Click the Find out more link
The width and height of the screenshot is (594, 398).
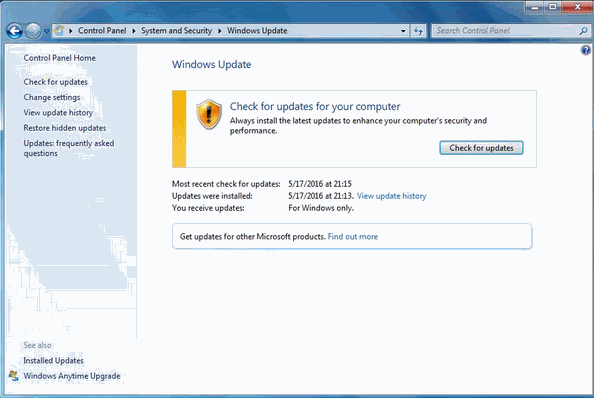click(352, 237)
